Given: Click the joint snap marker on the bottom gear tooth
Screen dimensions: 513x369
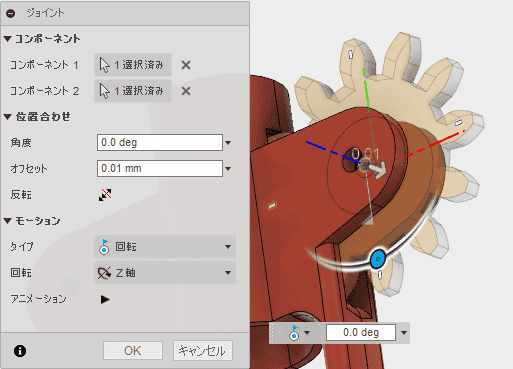Looking at the screenshot, I should [x=380, y=275].
